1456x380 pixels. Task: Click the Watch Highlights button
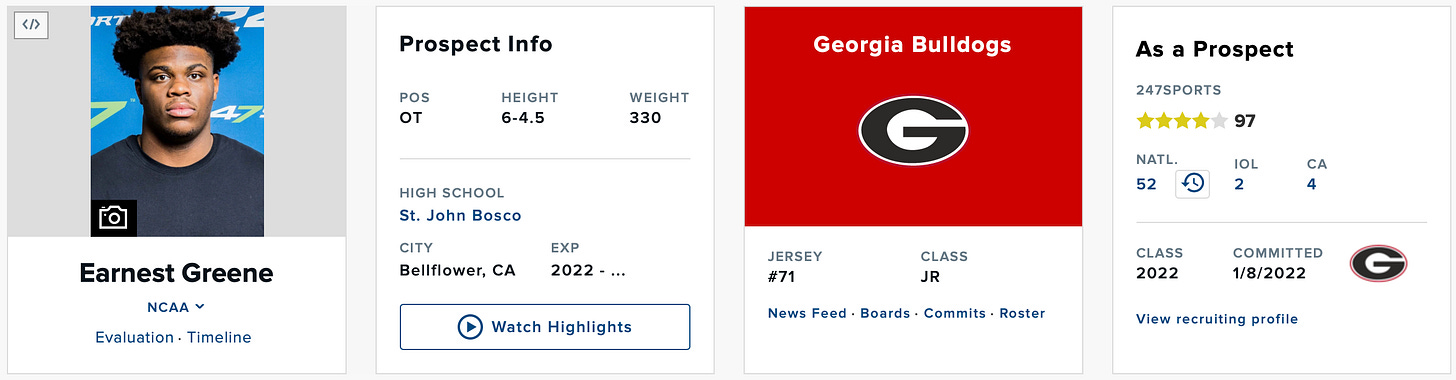point(545,327)
